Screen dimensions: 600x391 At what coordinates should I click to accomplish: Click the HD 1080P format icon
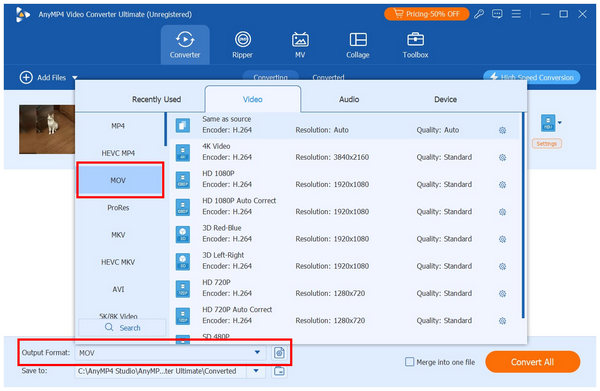point(183,179)
